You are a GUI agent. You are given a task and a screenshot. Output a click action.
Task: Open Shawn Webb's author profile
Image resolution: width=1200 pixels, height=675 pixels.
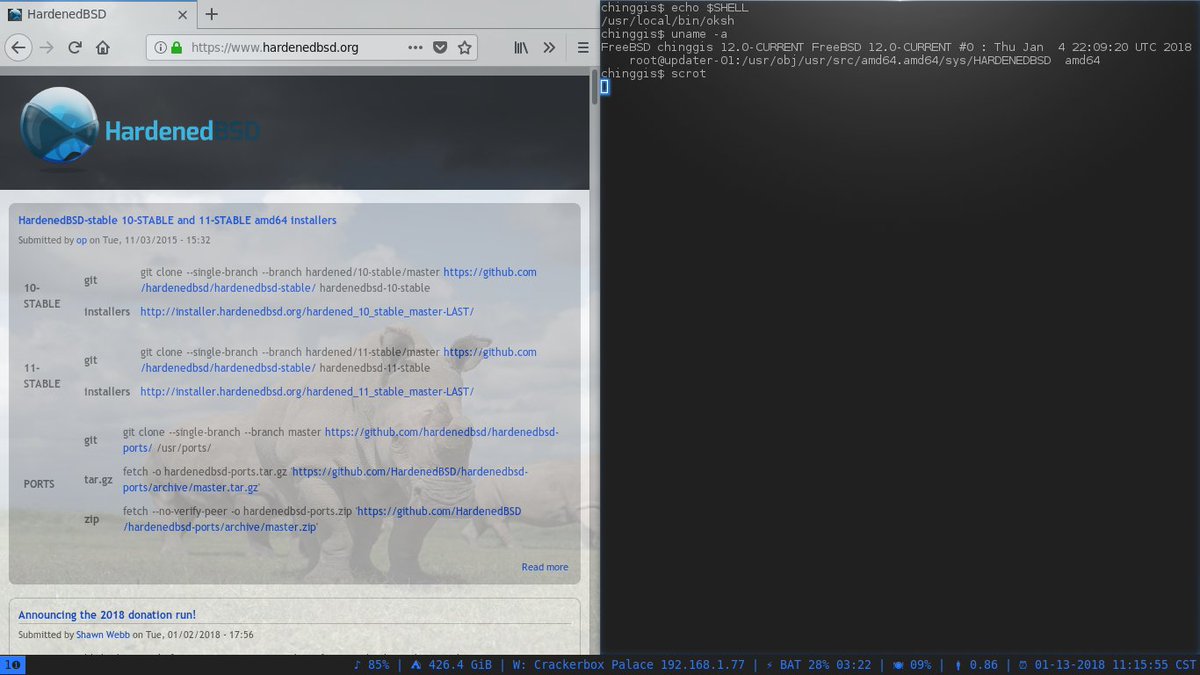[x=103, y=634]
